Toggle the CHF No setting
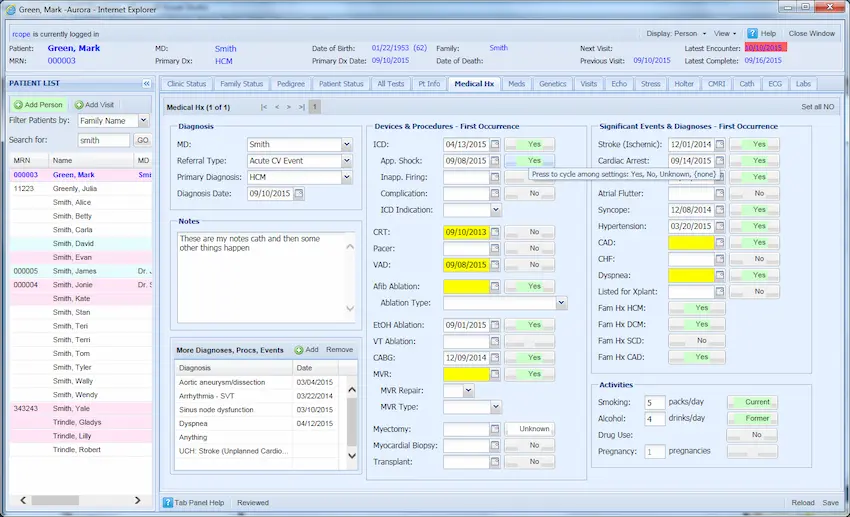The image size is (850, 517). coord(755,259)
